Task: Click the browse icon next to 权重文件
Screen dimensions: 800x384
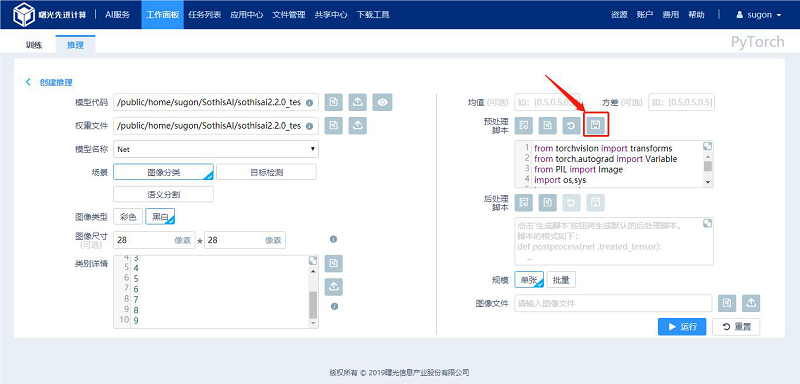Action: [333, 125]
